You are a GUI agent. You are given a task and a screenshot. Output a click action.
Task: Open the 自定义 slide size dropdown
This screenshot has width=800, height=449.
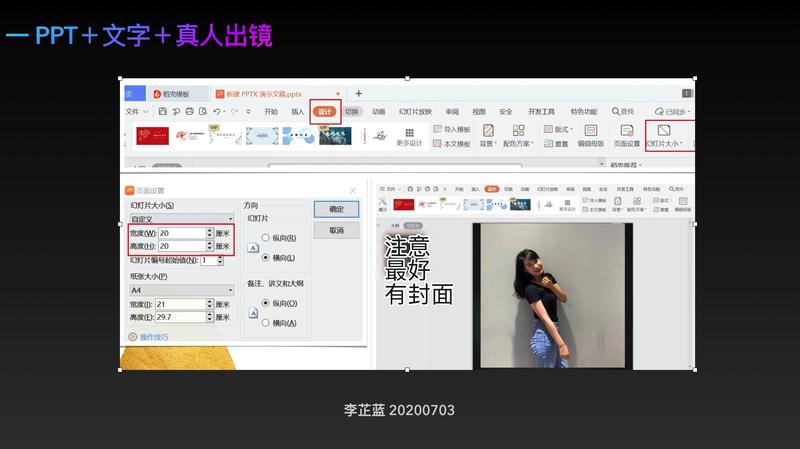(182, 218)
